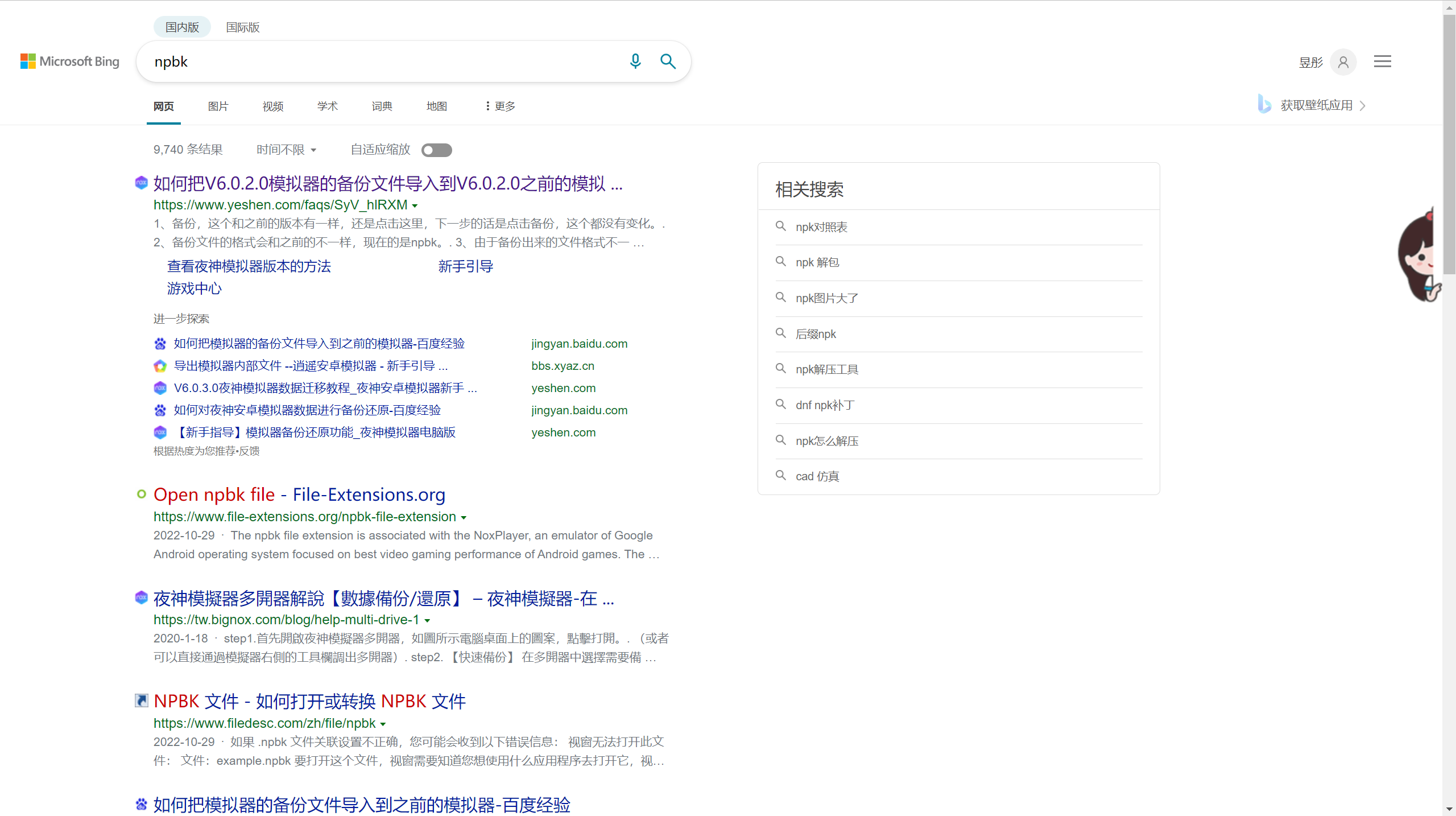
Task: Click colorful icon beside 导出模拟器内部文件 link
Action: pyautogui.click(x=160, y=365)
